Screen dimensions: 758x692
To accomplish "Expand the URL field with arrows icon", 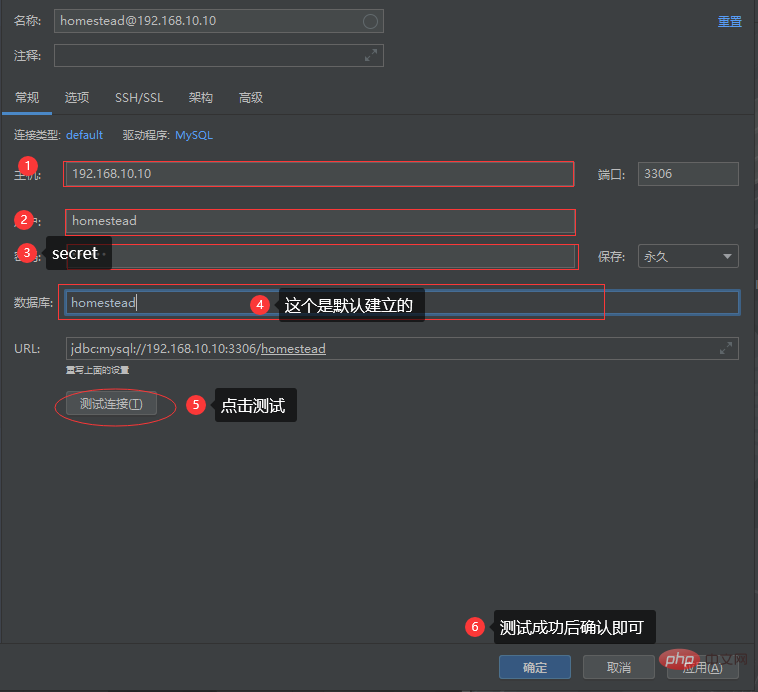I will [x=726, y=349].
